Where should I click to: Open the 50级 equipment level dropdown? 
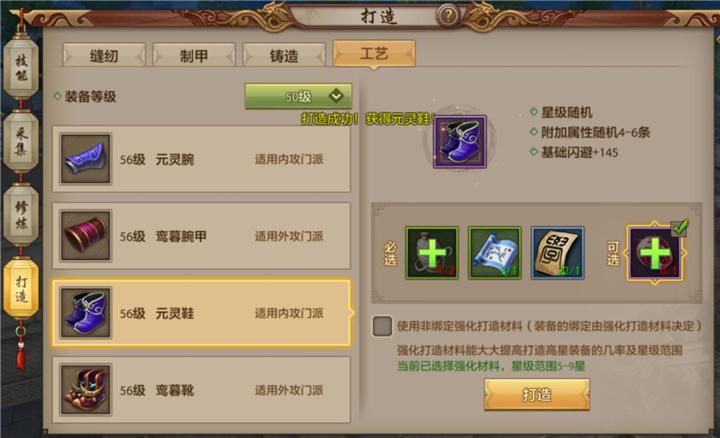298,96
